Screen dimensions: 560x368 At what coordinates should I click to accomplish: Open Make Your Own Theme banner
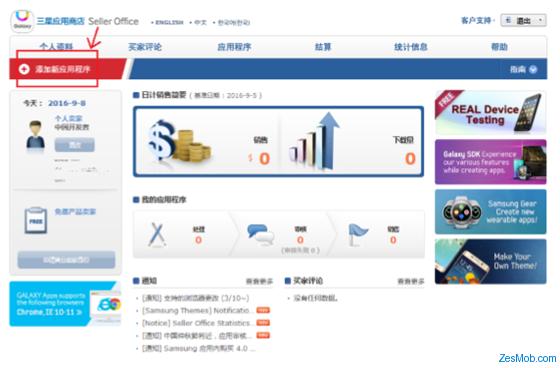pos(490,261)
